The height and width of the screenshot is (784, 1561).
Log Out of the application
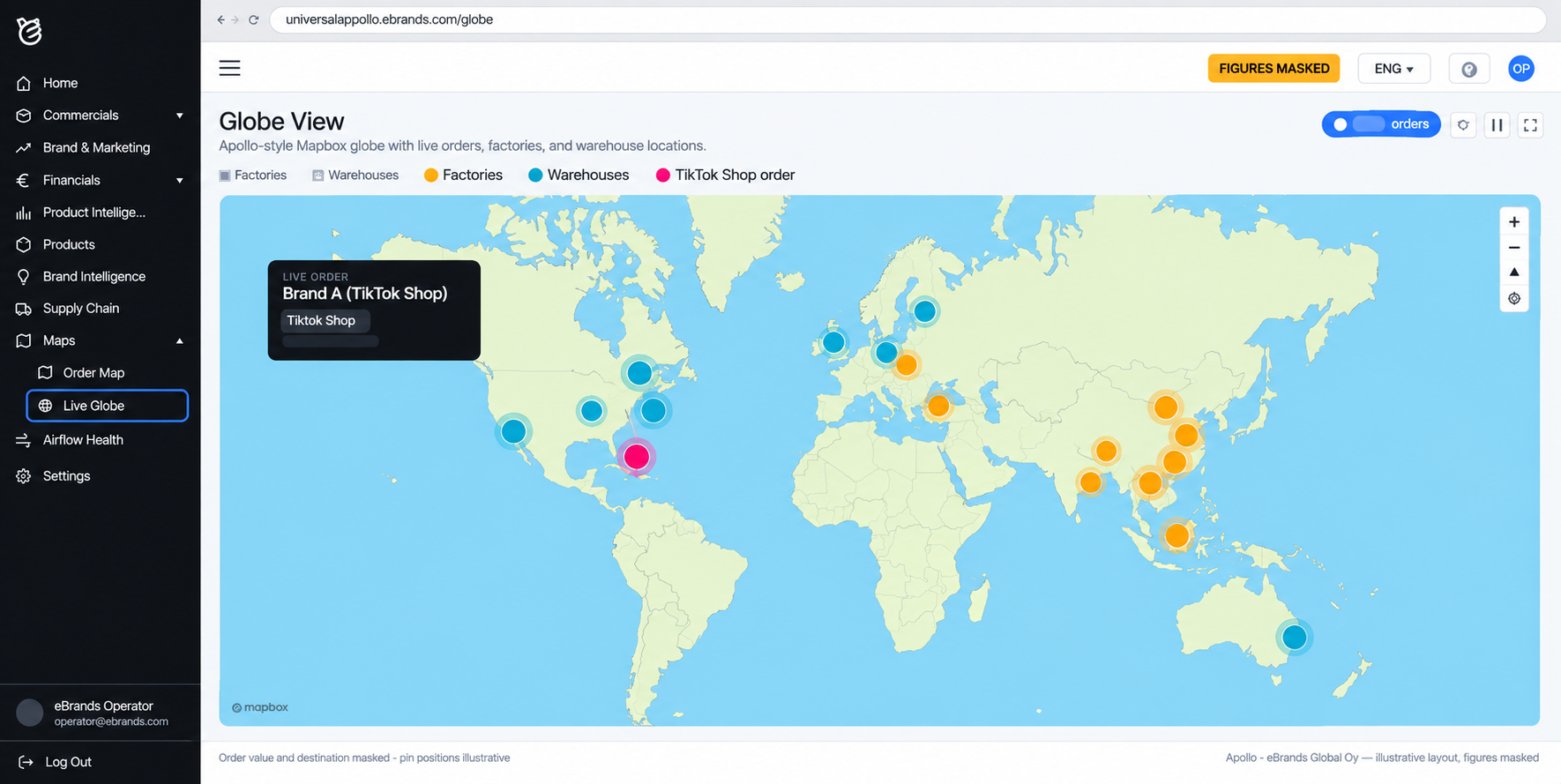[x=68, y=762]
